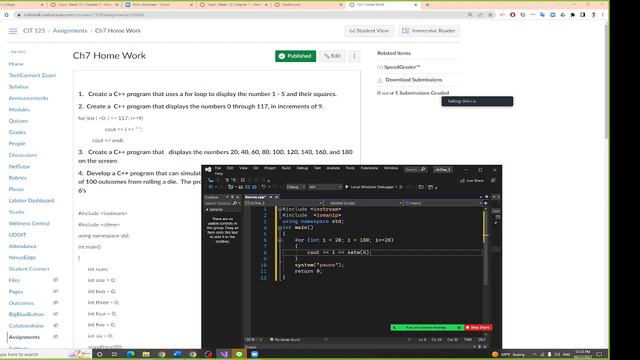The image size is (640, 360).
Task: Toggle hidden-eye icon beside Files
Action: click(x=56, y=280)
